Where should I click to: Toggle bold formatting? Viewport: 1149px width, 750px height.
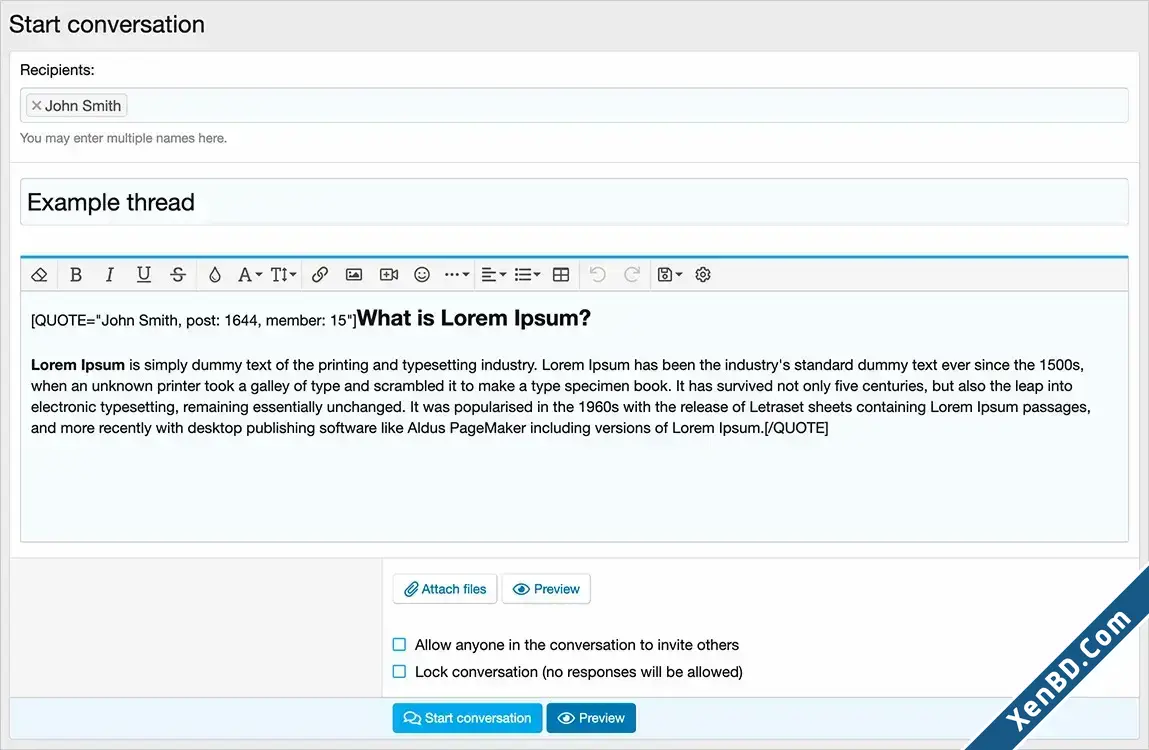point(75,275)
